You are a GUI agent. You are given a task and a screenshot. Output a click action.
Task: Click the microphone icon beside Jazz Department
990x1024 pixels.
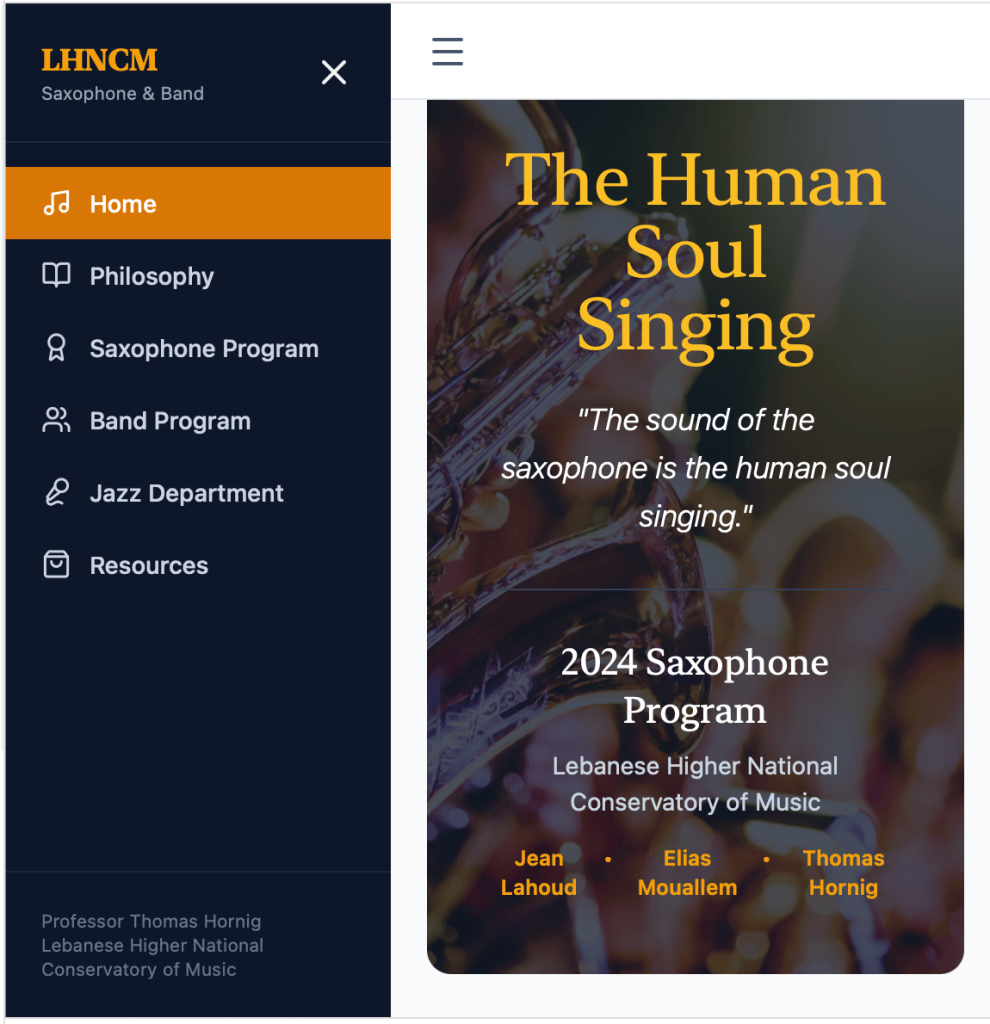(x=56, y=493)
